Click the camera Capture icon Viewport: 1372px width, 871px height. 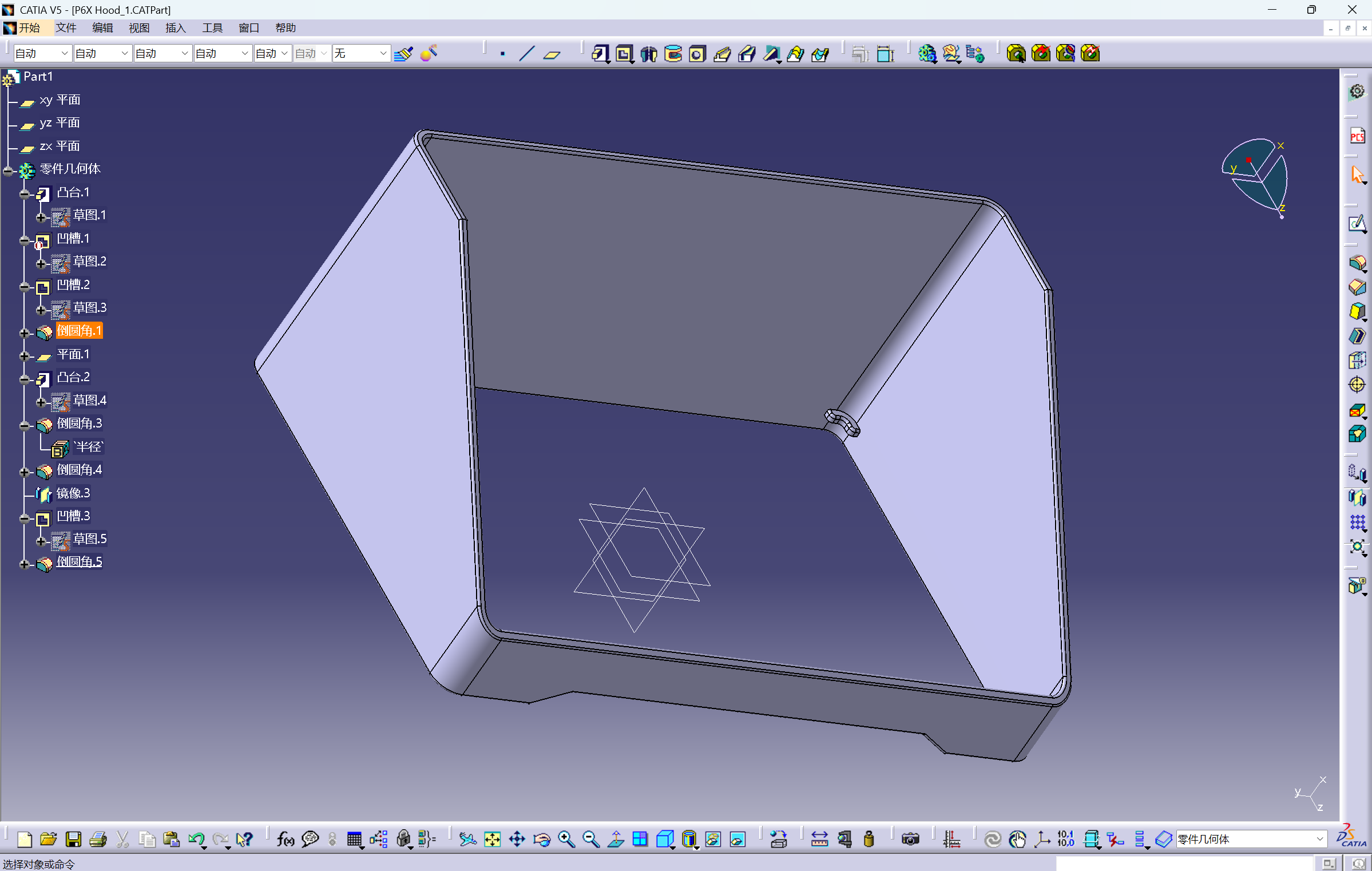click(x=910, y=840)
